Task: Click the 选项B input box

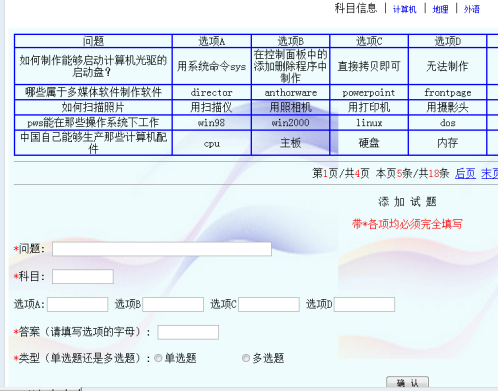Action: pyautogui.click(x=173, y=304)
